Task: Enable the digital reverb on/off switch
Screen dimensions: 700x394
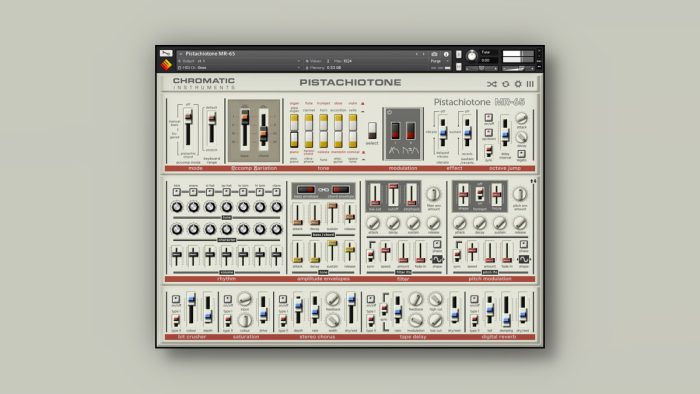Action: tap(474, 299)
